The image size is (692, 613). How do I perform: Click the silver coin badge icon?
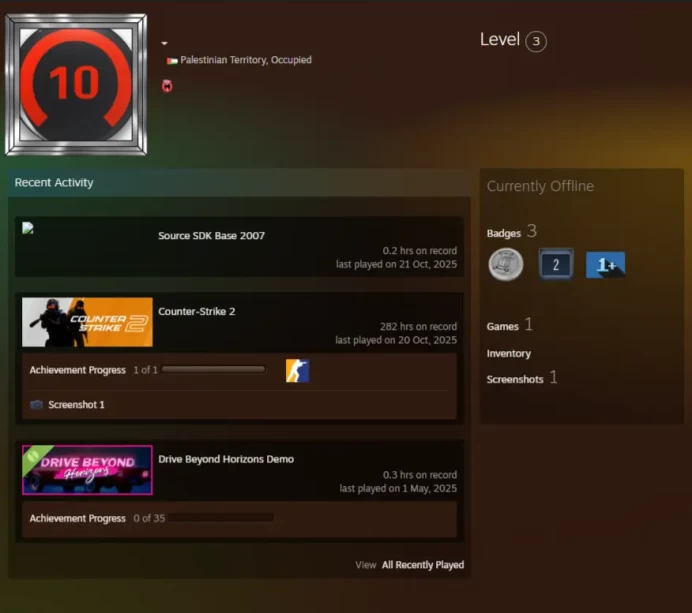pyautogui.click(x=506, y=264)
